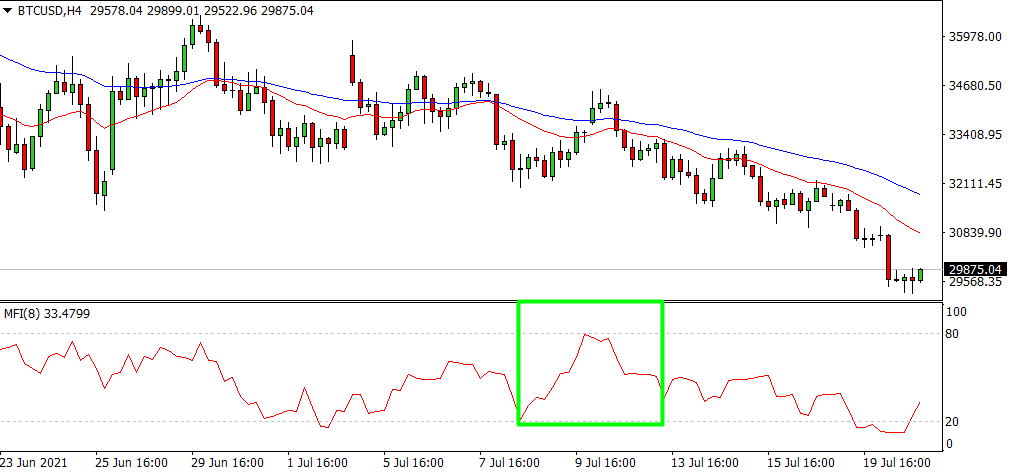
Task: Click the MFI peak inside the green box
Action: coord(586,336)
